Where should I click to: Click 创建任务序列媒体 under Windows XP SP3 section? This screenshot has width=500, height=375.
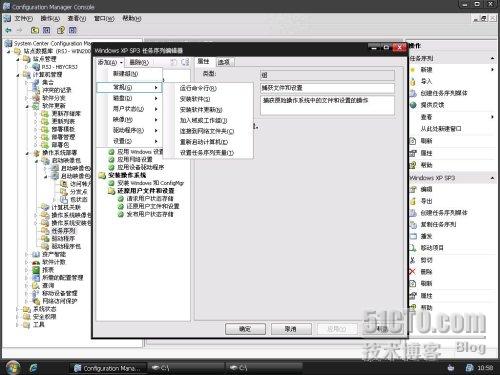[444, 213]
